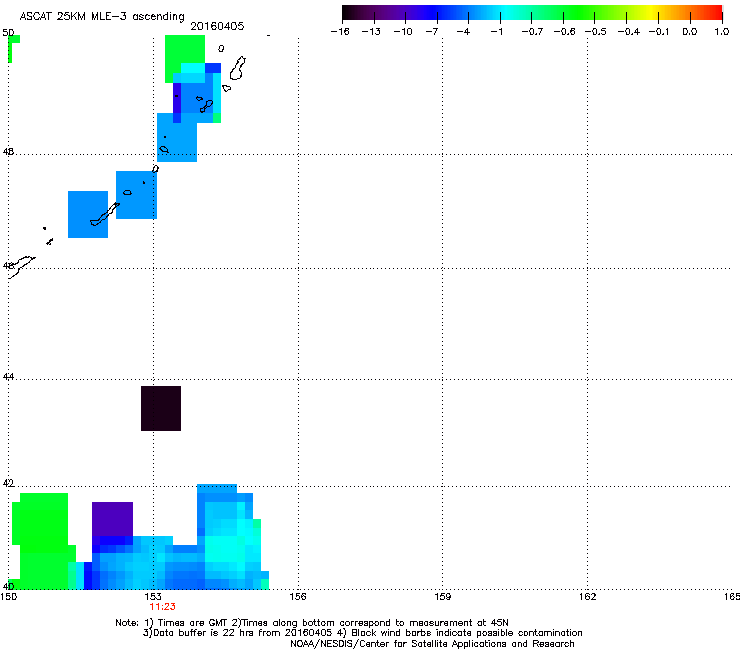Image resolution: width=740 pixels, height=650 pixels.
Task: Click the colorbar label '-1'
Action: click(497, 32)
